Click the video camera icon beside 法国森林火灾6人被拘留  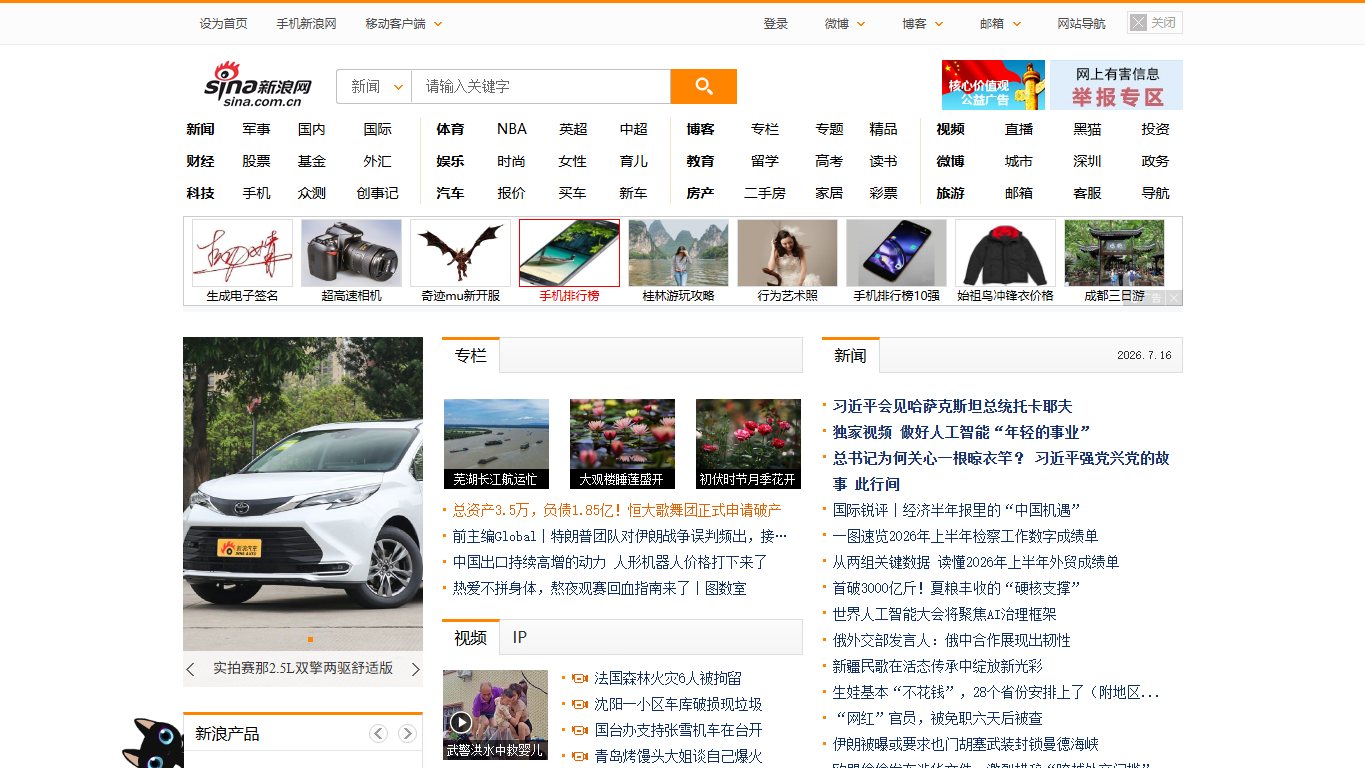click(x=579, y=679)
